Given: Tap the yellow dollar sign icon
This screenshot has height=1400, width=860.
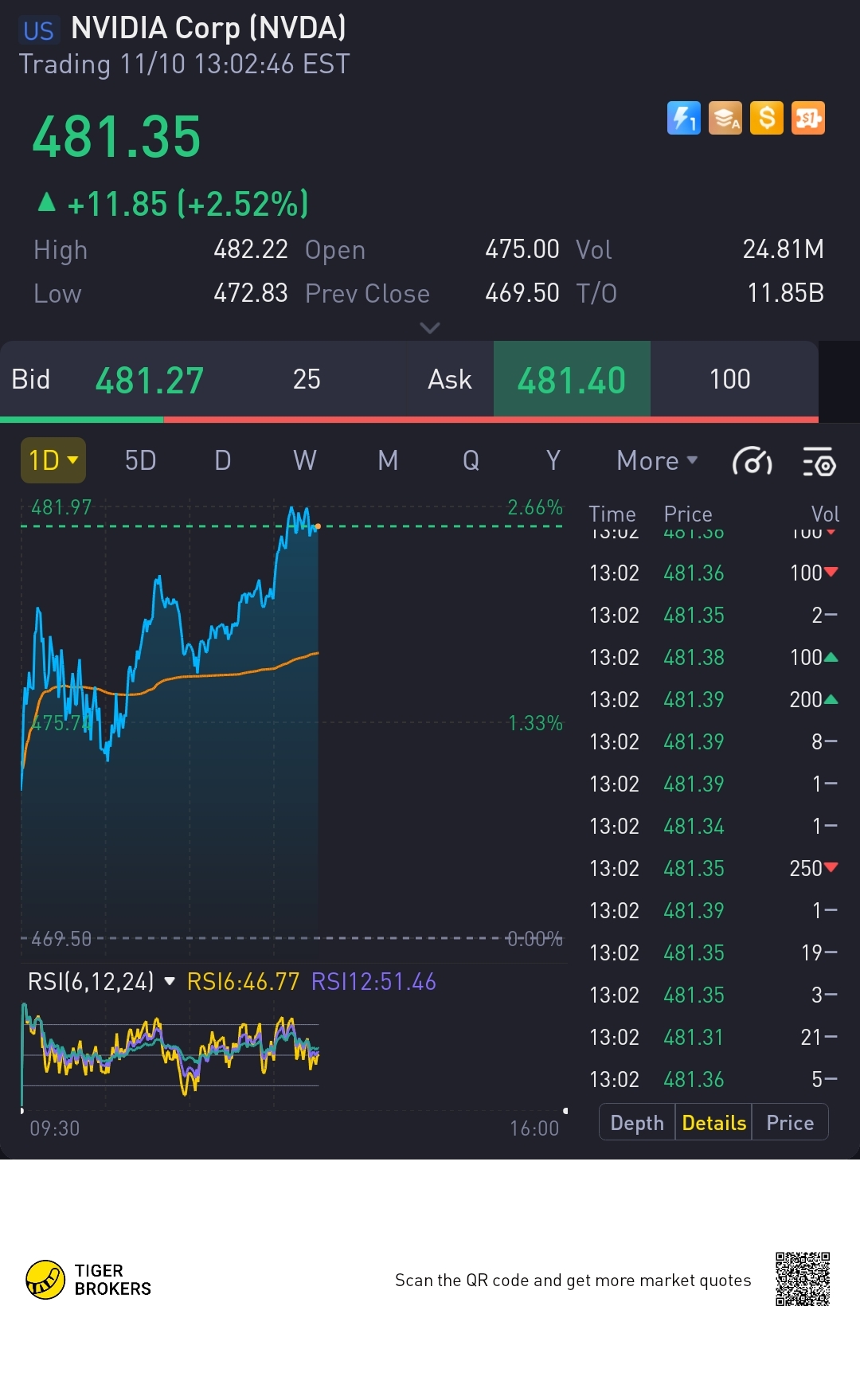Looking at the screenshot, I should (766, 119).
